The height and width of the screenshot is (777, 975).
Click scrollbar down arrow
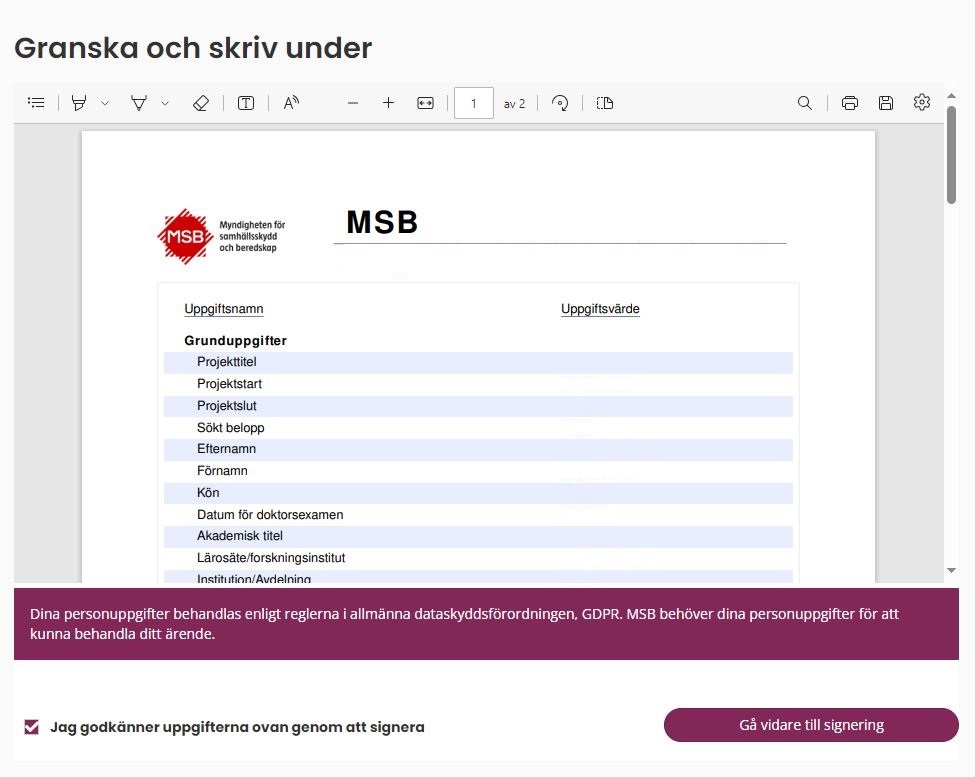[951, 570]
